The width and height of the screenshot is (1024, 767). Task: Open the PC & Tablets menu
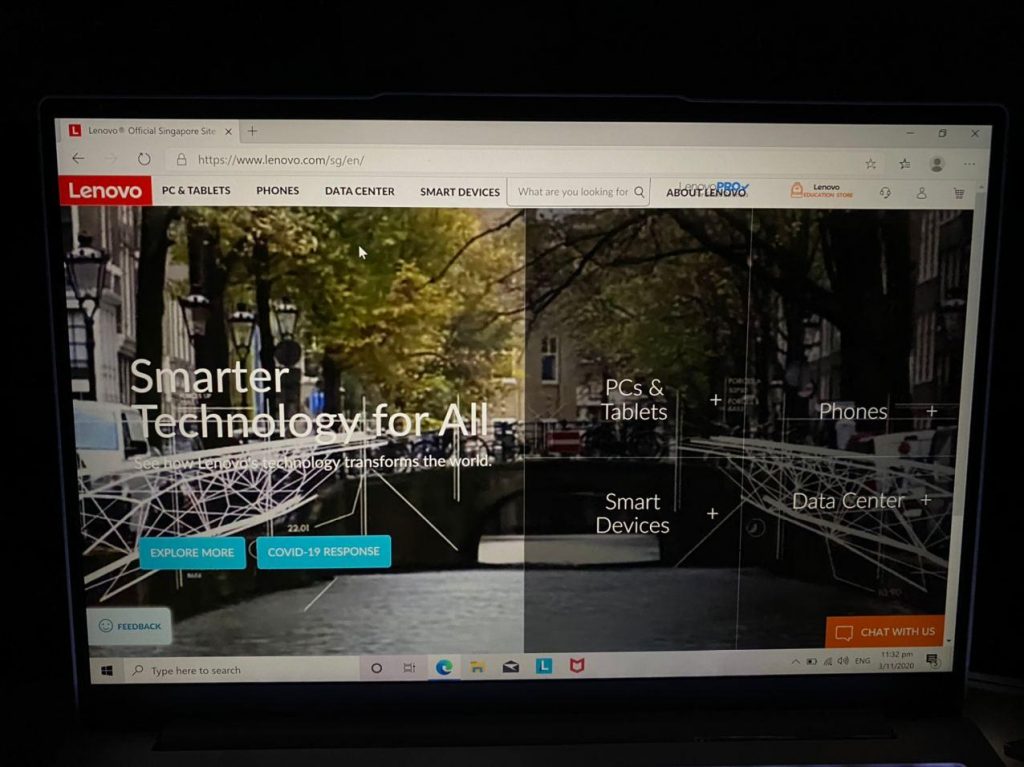(196, 190)
